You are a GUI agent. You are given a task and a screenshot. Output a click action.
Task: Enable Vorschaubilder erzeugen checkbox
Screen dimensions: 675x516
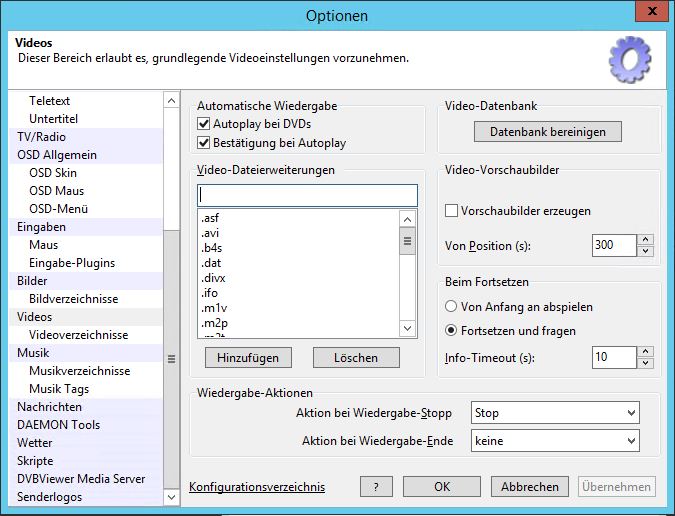click(451, 211)
